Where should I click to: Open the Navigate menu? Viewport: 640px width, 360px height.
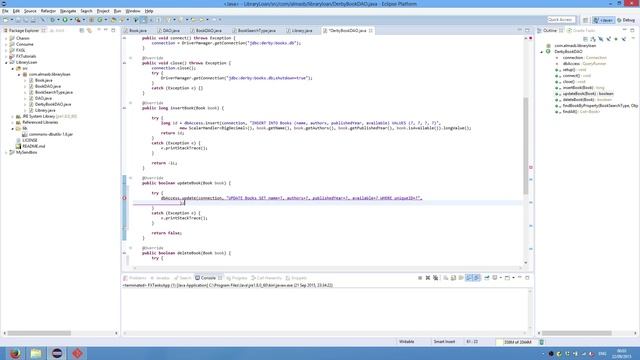click(68, 11)
